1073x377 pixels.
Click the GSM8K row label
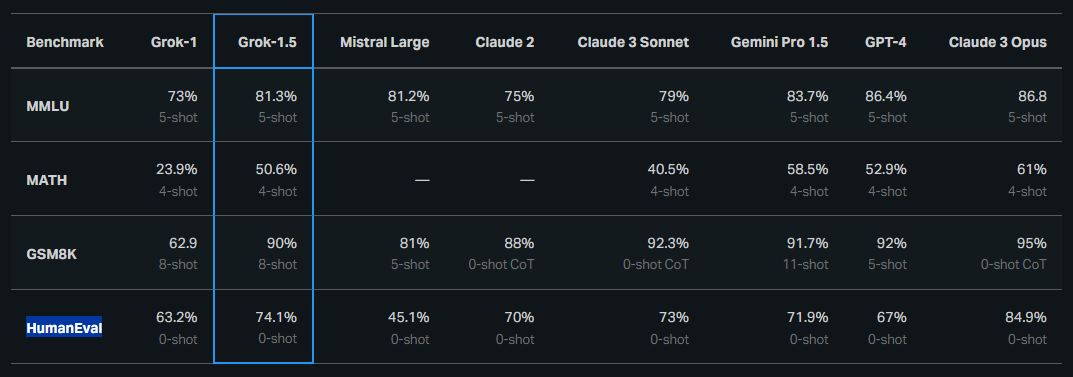click(51, 254)
